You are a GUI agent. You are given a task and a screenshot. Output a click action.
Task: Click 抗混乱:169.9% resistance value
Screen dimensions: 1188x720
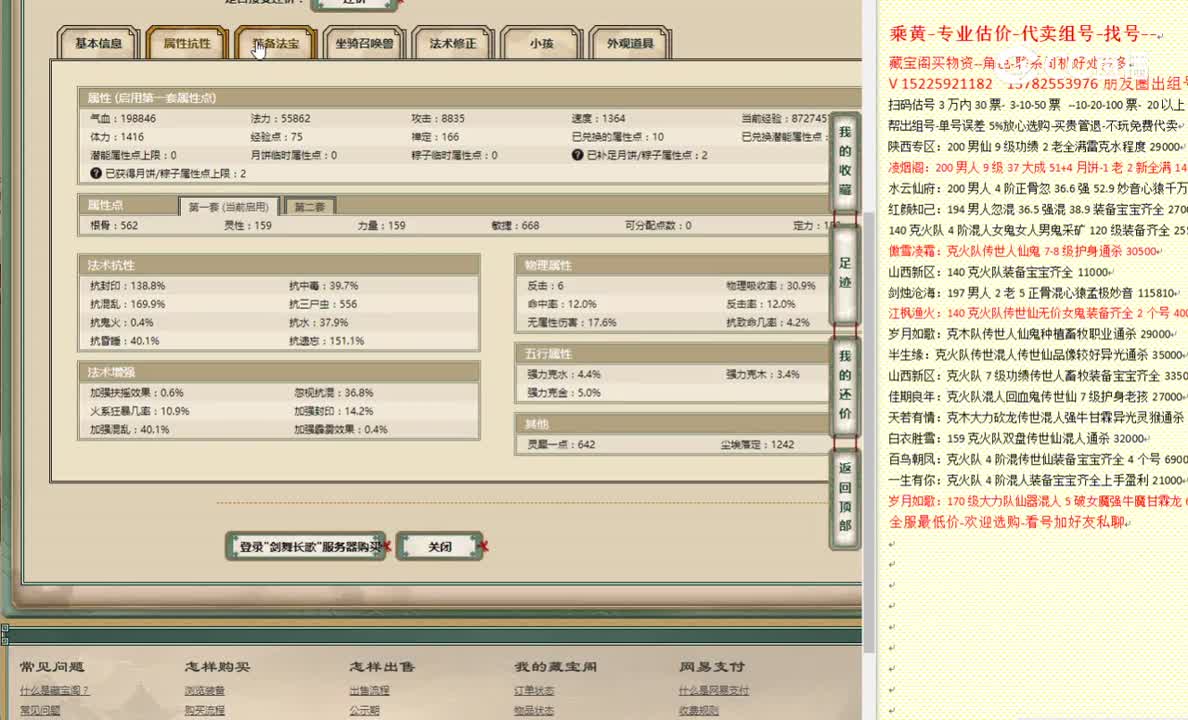click(127, 304)
